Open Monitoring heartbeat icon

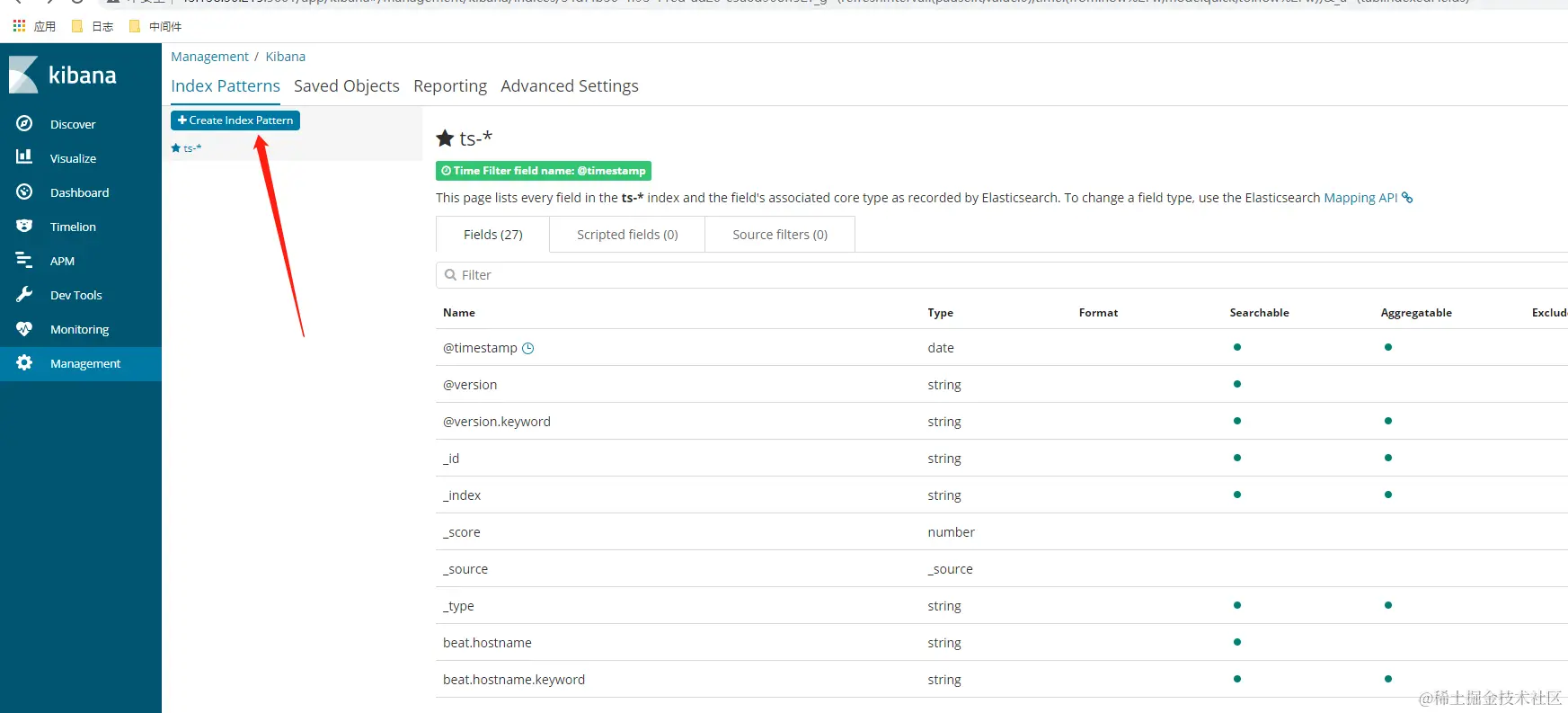pyautogui.click(x=24, y=328)
